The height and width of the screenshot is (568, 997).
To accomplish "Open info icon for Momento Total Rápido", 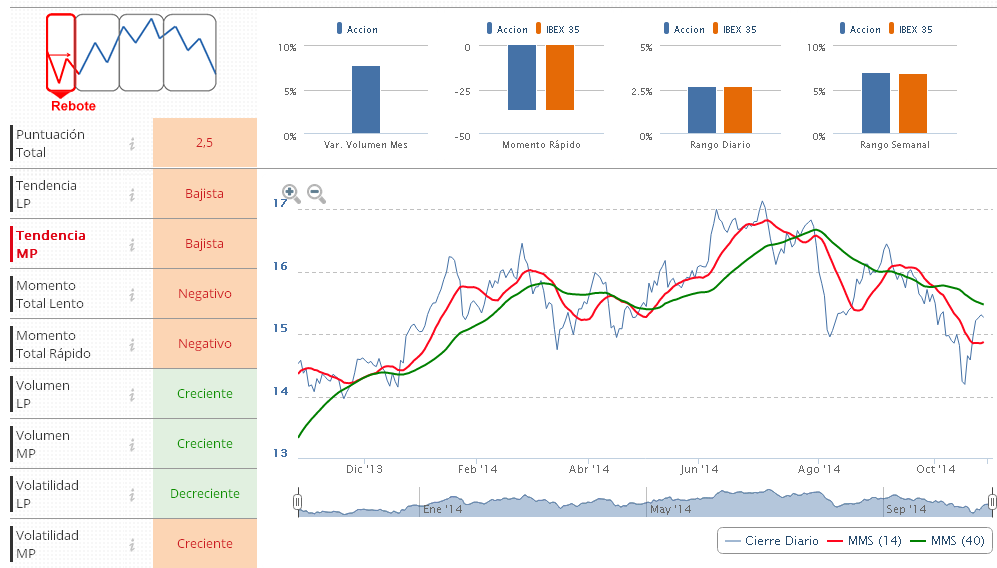I will [132, 345].
